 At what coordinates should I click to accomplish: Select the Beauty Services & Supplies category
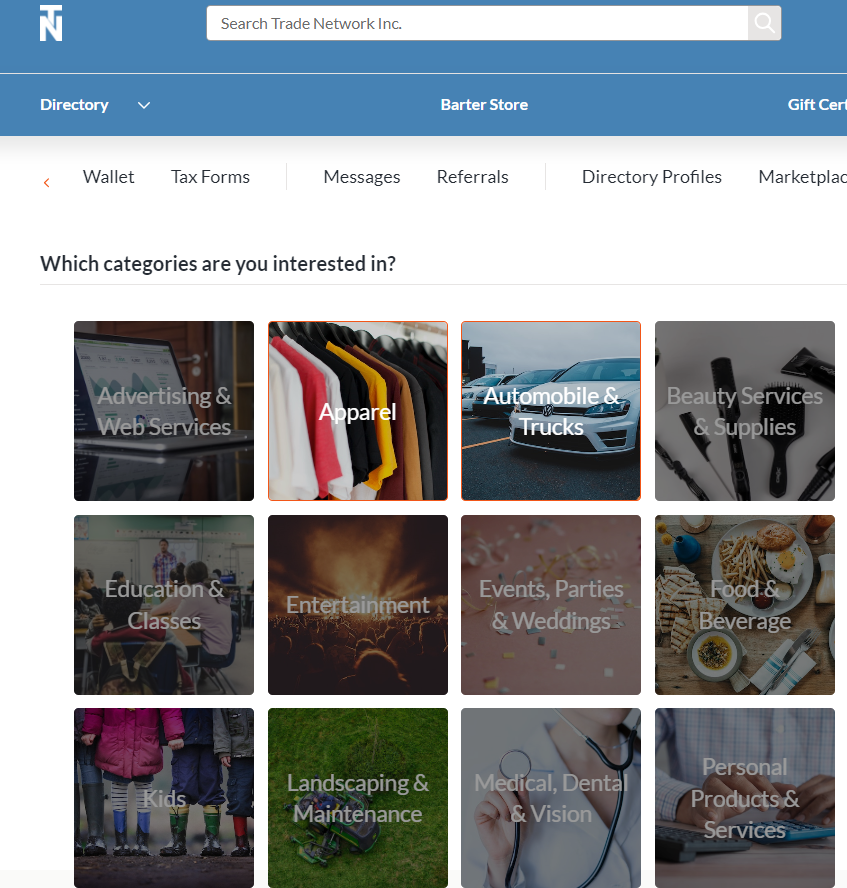click(744, 411)
